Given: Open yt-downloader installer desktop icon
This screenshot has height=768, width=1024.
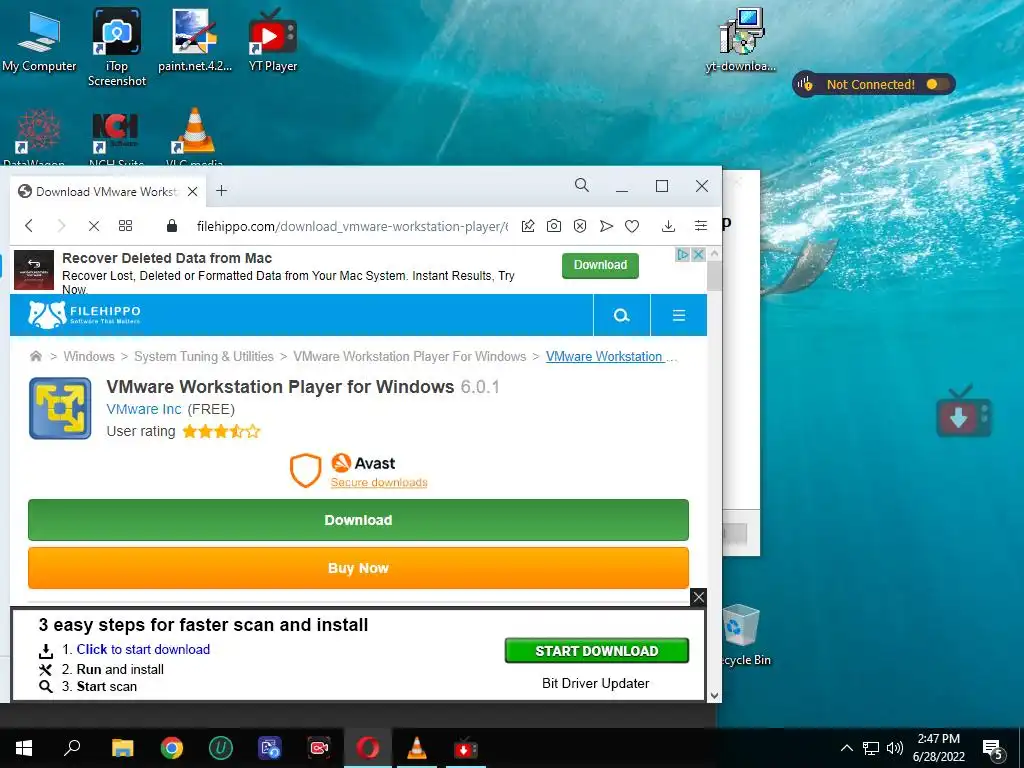Looking at the screenshot, I should [741, 40].
